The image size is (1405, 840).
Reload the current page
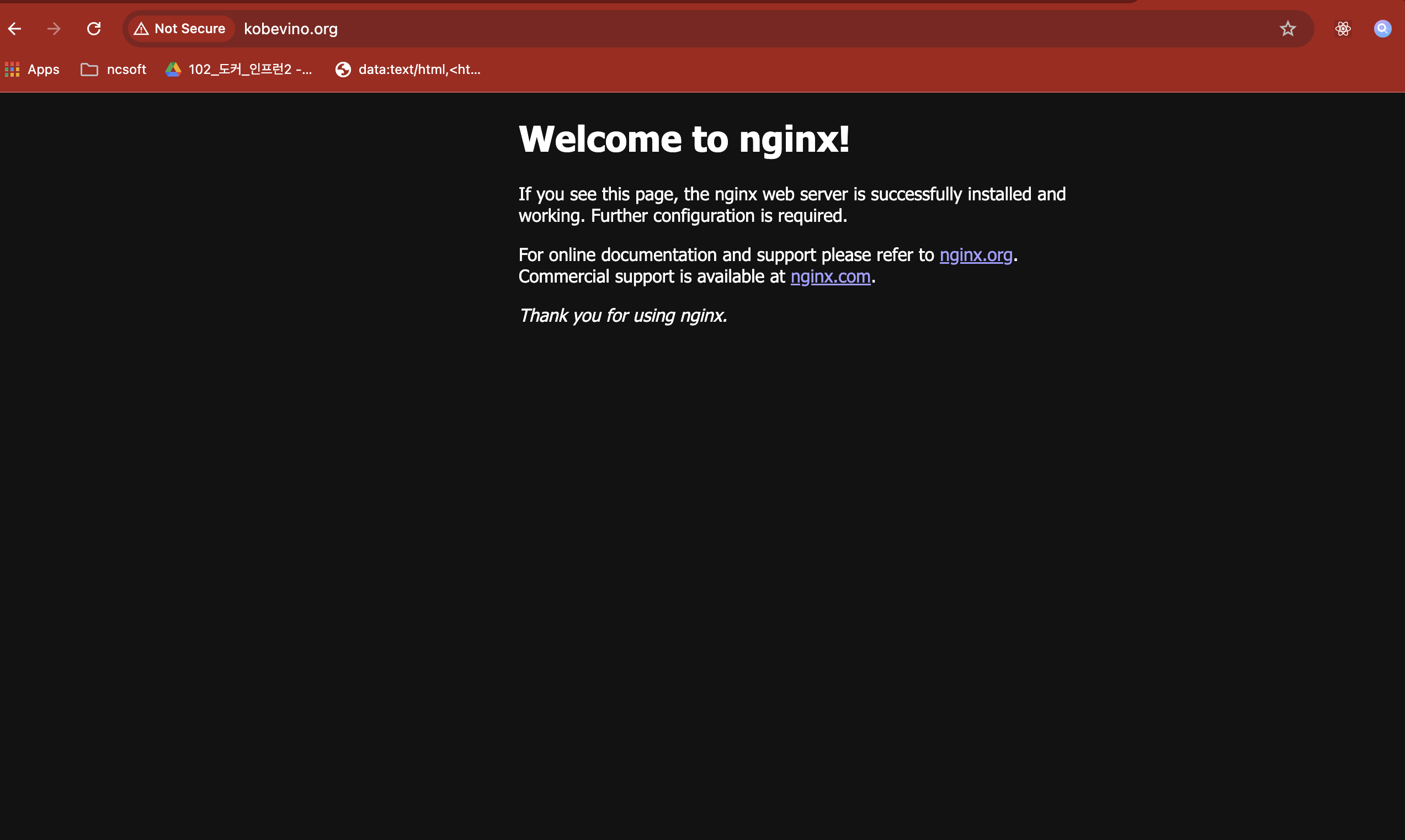coord(94,28)
